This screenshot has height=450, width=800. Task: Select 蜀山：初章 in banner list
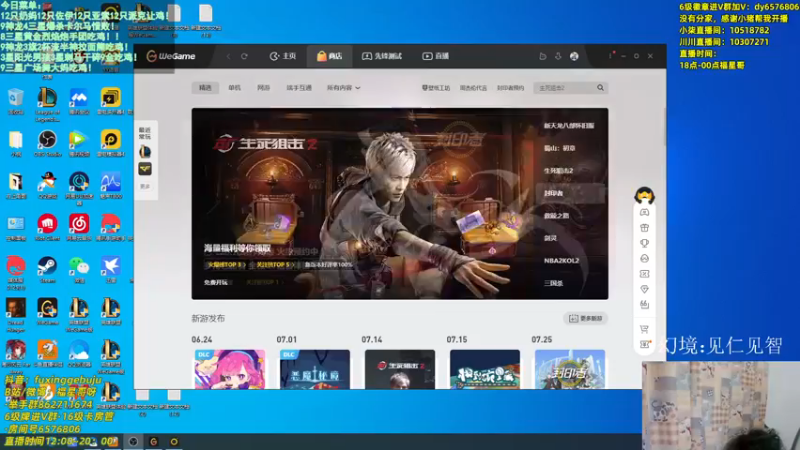point(559,148)
